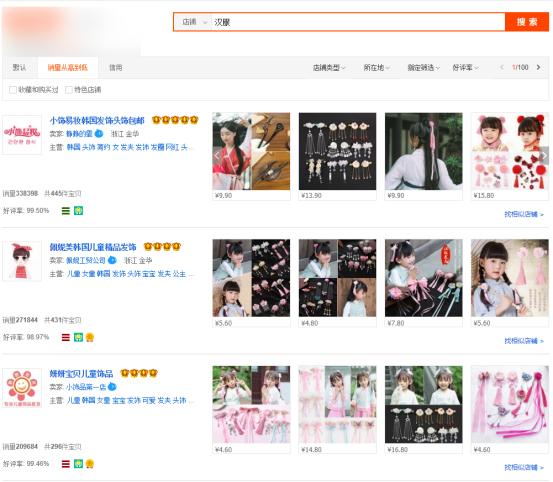Open the 小饰易妆 shop logo
Viewport: 553px width, 482px height.
[x=22, y=135]
